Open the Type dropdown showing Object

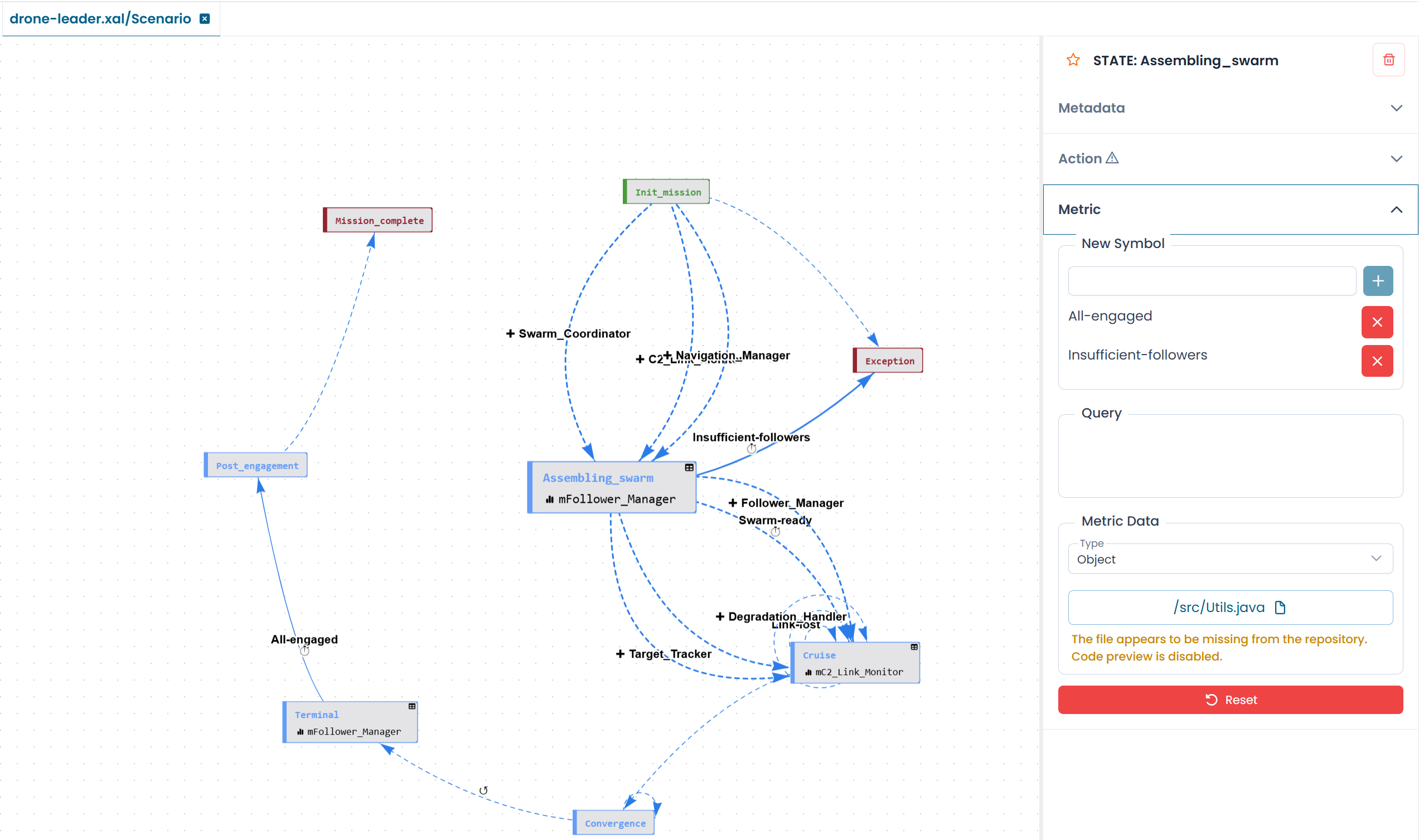pyautogui.click(x=1229, y=559)
